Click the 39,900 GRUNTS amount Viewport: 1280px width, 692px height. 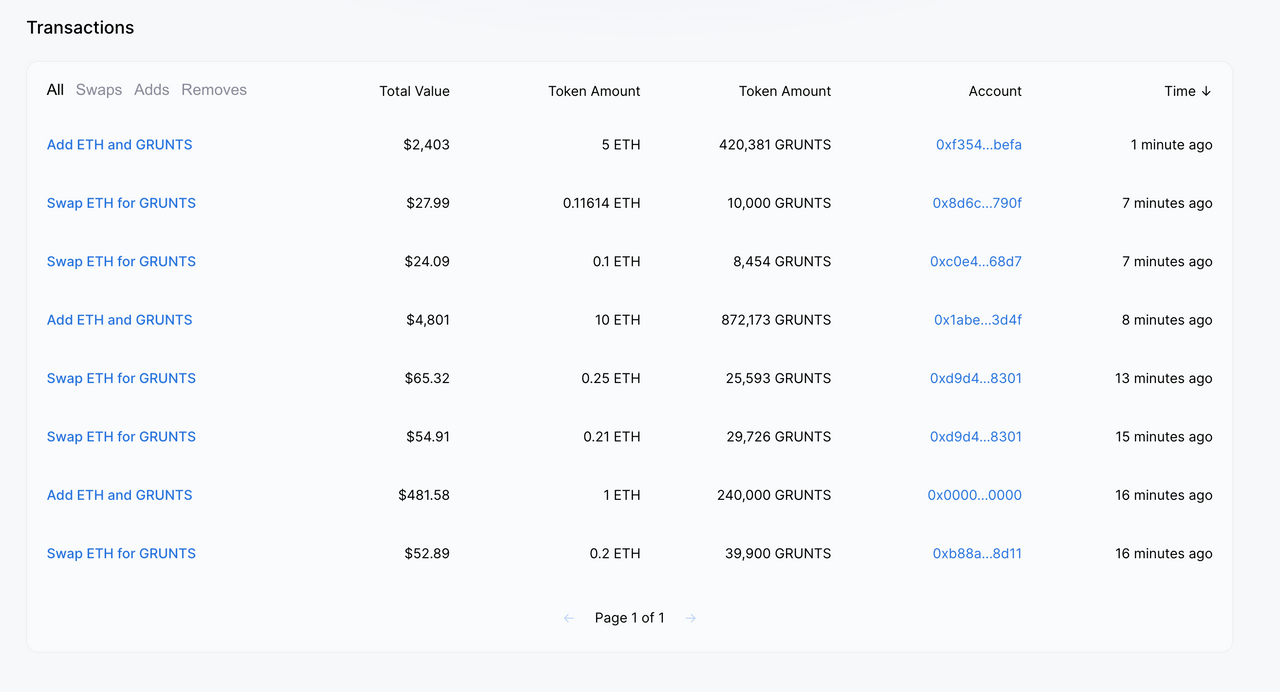pos(778,554)
